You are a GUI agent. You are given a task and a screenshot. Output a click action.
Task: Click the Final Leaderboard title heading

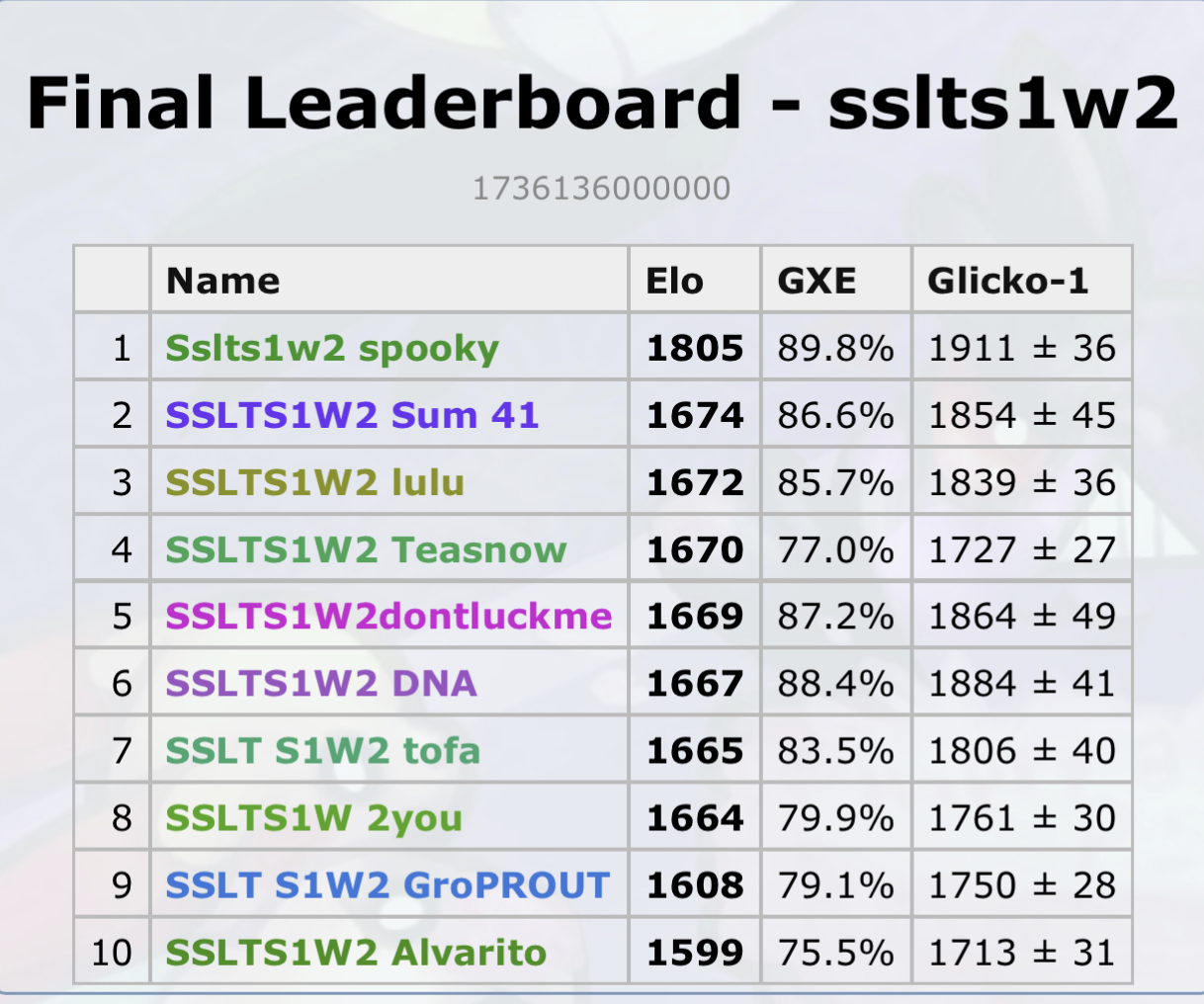[x=602, y=103]
